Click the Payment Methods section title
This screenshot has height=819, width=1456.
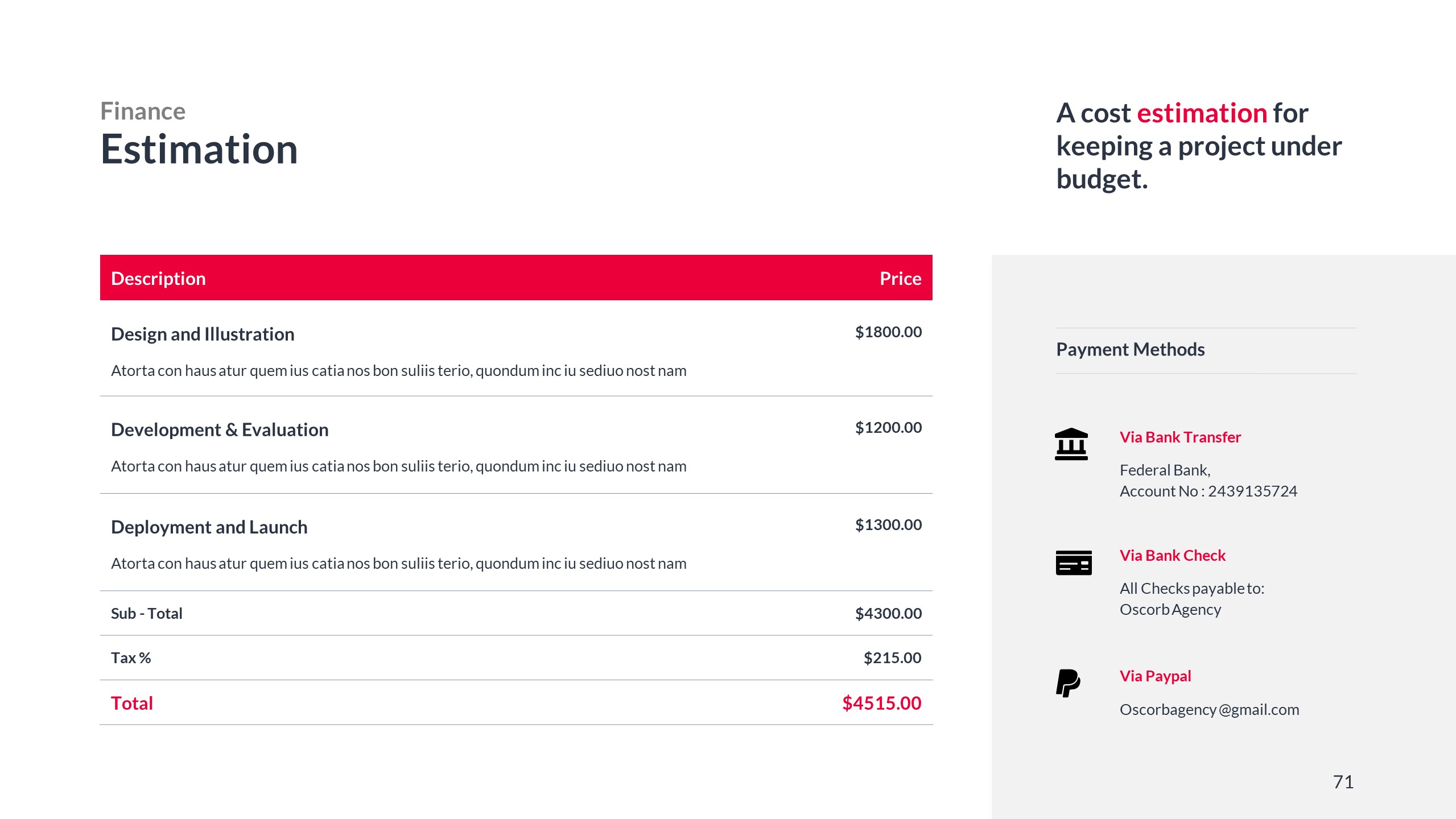(x=1130, y=349)
